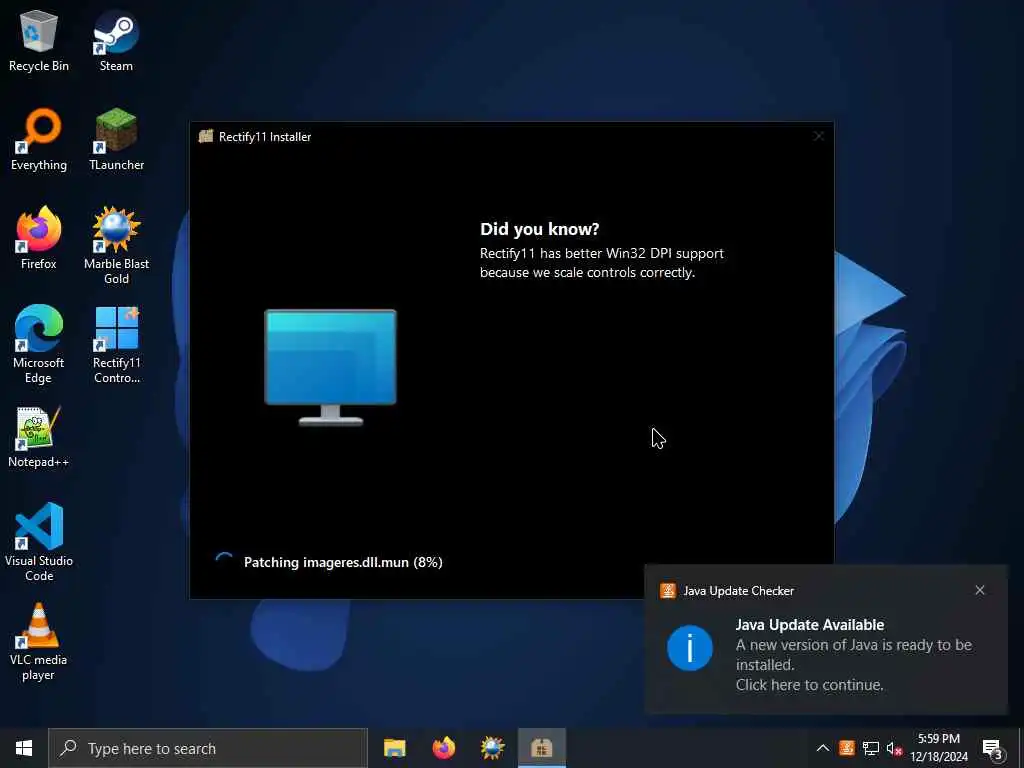Select the VLC media player shortcut

[x=39, y=642]
